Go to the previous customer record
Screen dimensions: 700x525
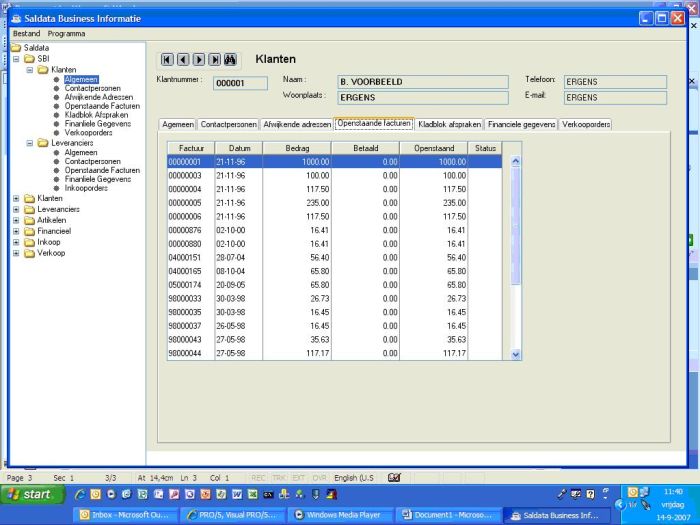coord(183,60)
